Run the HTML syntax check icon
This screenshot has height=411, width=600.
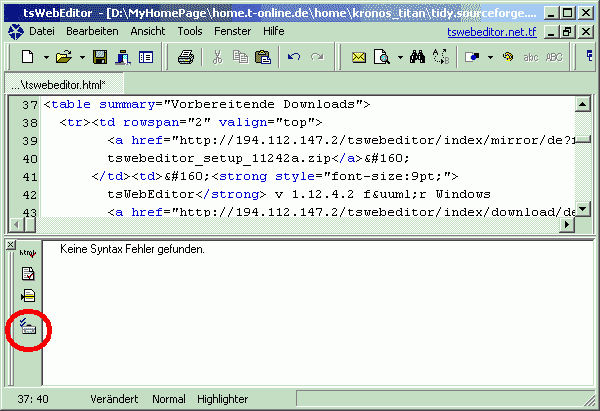[x=28, y=253]
